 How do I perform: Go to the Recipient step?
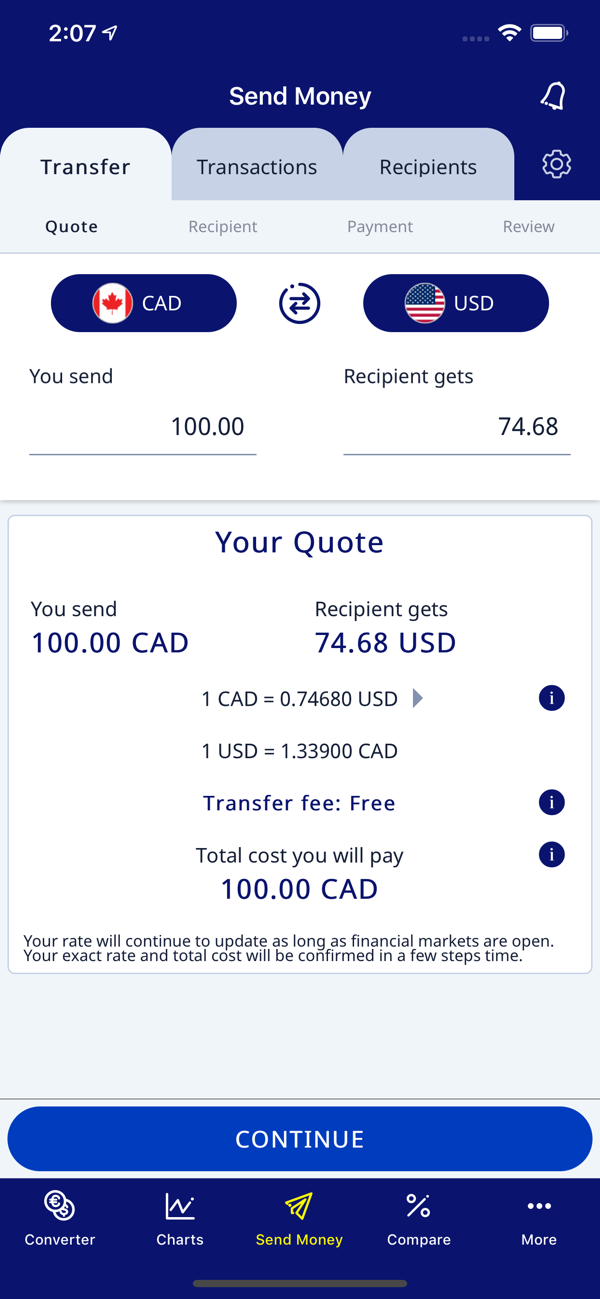click(223, 227)
